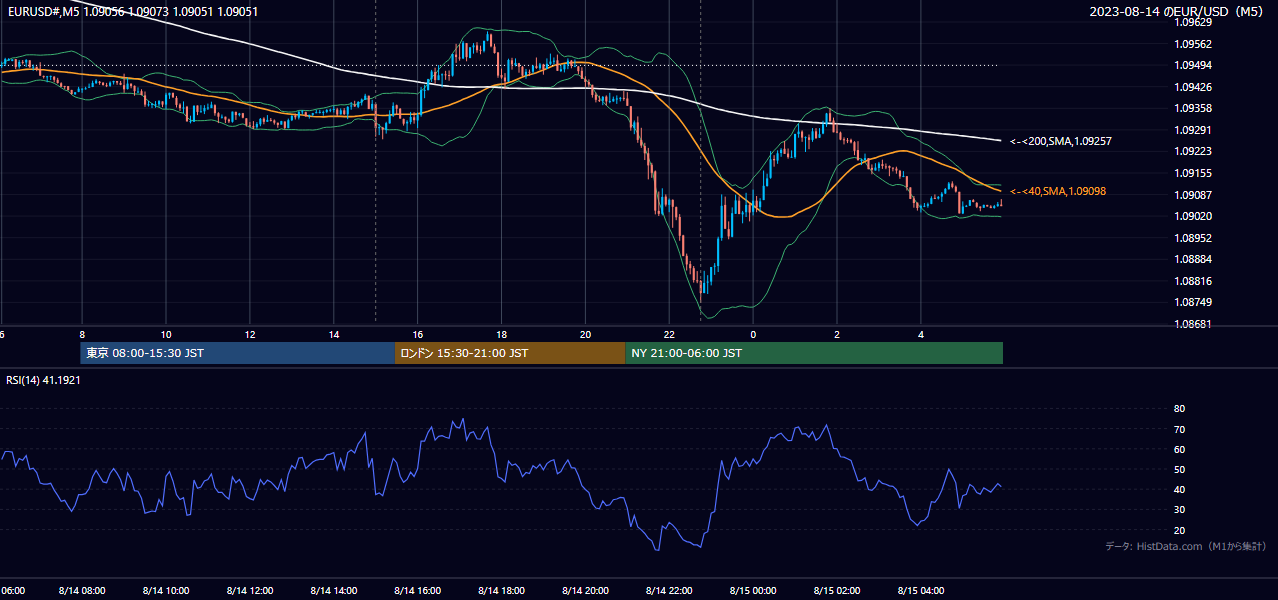Click hour tick '22' under the price chart

click(670, 334)
